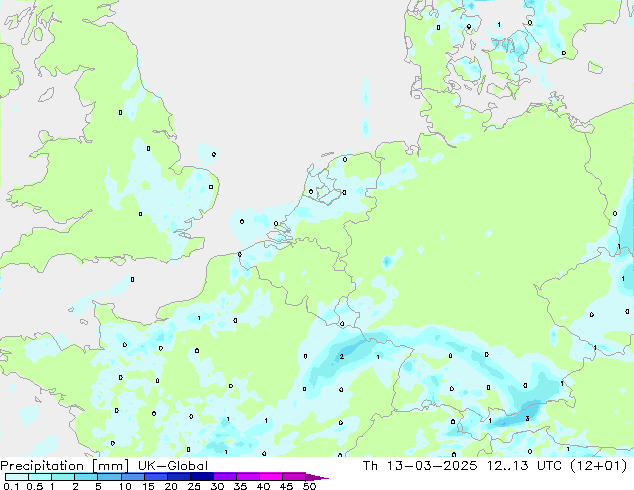
Task: Select the 5–10 mm legend color band
Action: tap(109, 477)
